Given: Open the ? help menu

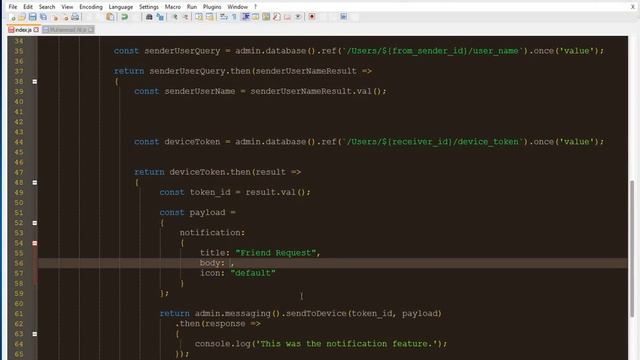Looking at the screenshot, I should [256, 7].
